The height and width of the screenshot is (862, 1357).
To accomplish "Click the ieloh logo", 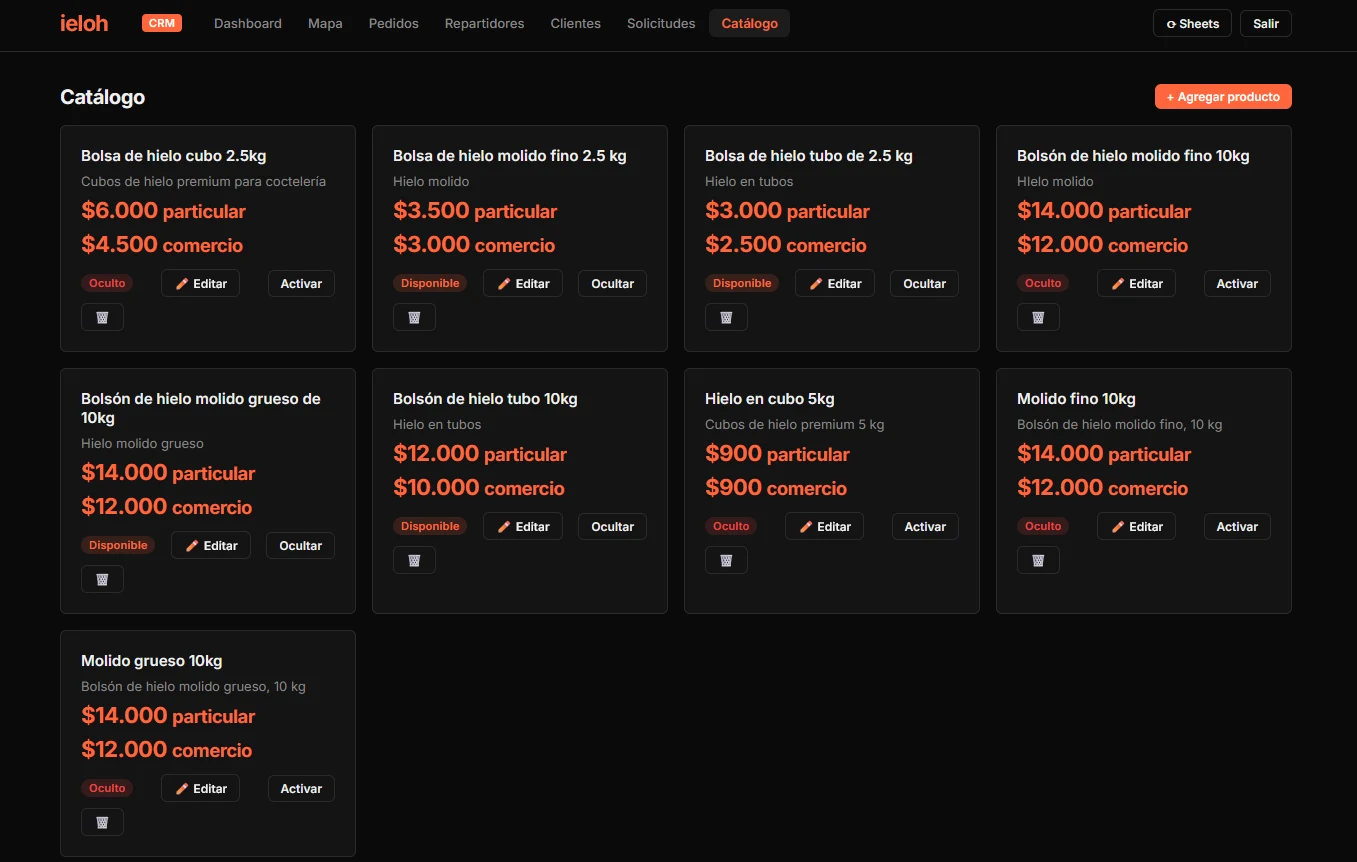I will (84, 23).
